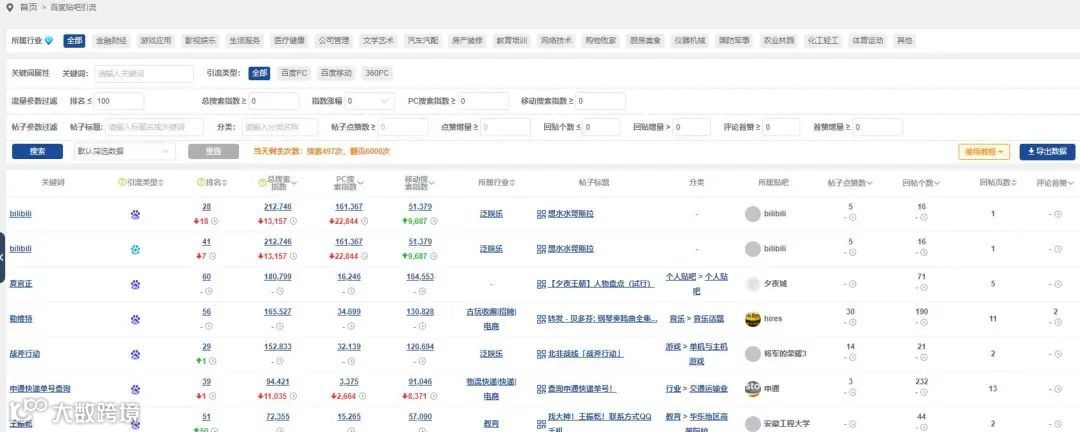Select the 影视娱乐 industry filter
1080x432 pixels.
coord(200,41)
